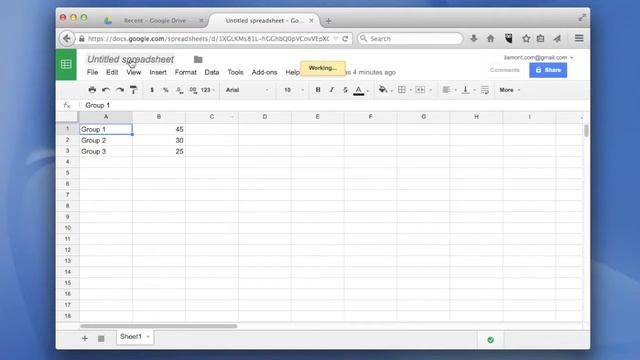The width and height of the screenshot is (640, 360).
Task: Click the Print icon in toolbar
Action: (92, 90)
